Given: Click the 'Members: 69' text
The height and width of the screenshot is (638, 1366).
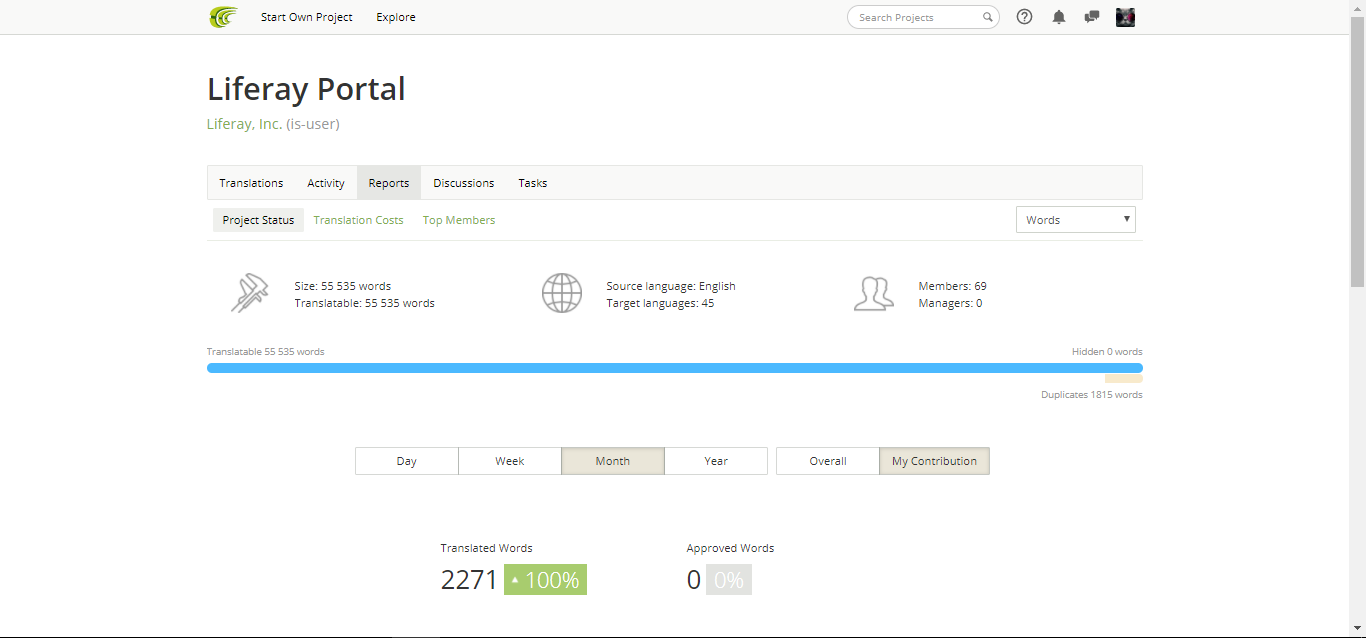Looking at the screenshot, I should coord(953,286).
